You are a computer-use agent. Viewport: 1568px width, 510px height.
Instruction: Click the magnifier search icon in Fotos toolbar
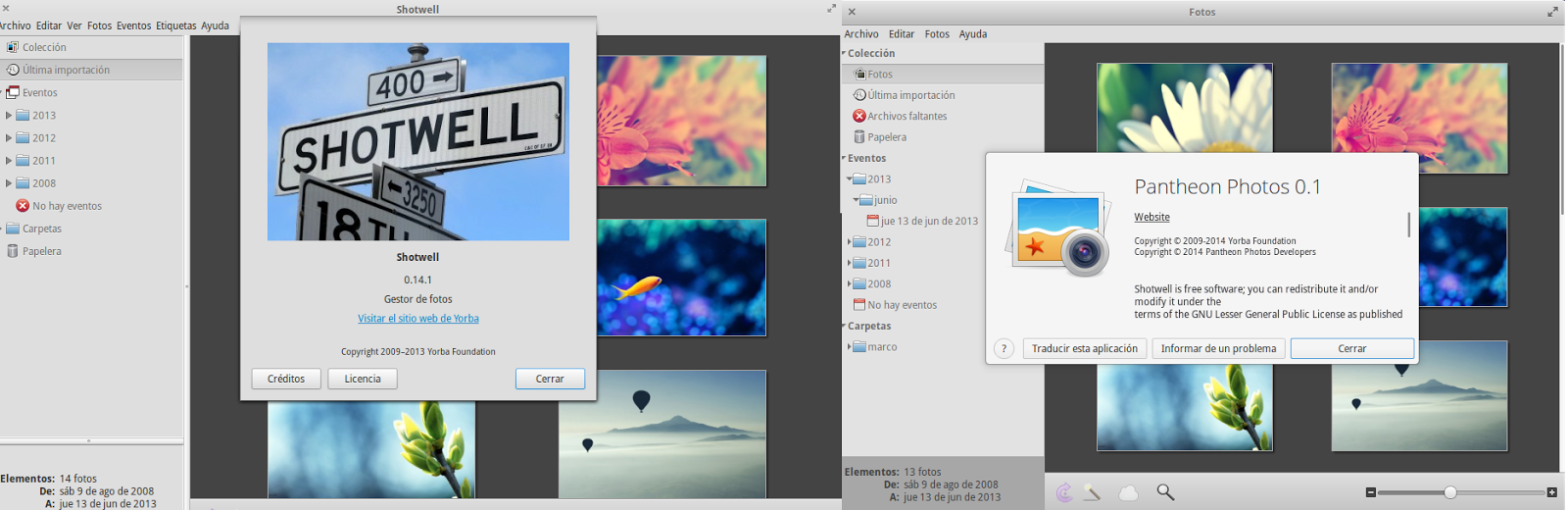click(1165, 492)
